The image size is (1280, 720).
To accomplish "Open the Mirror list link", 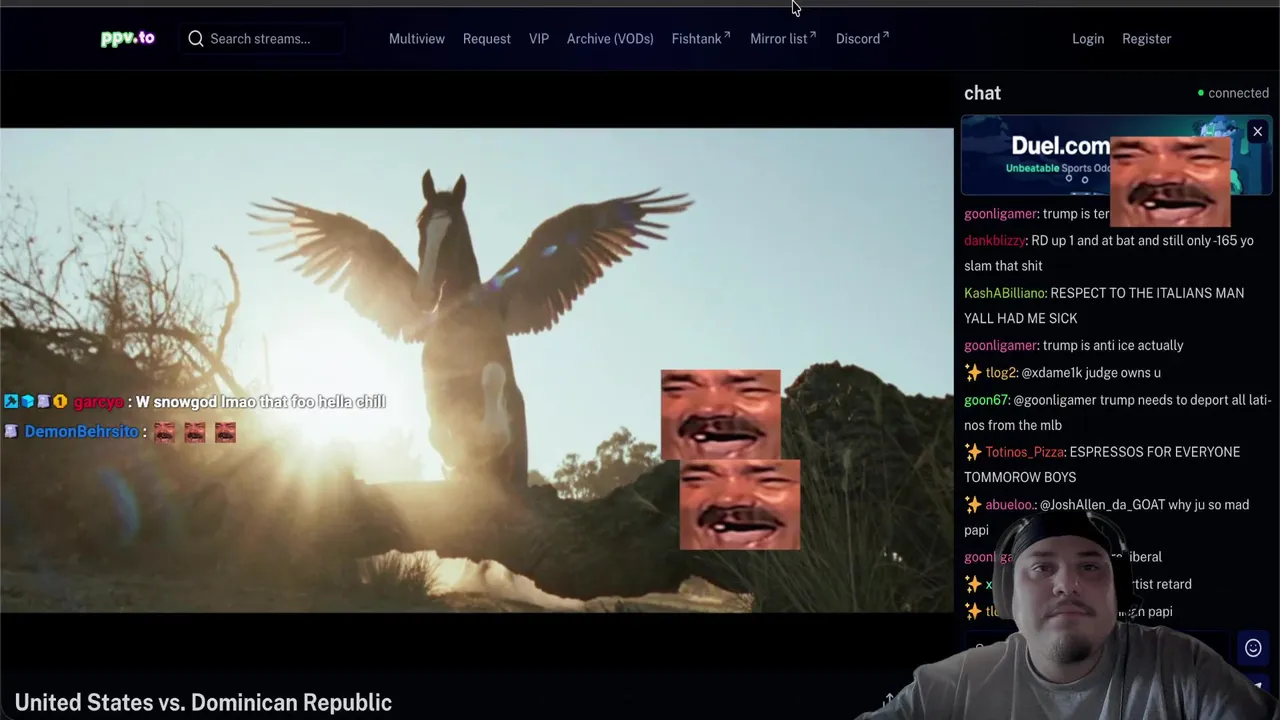I will tap(782, 38).
